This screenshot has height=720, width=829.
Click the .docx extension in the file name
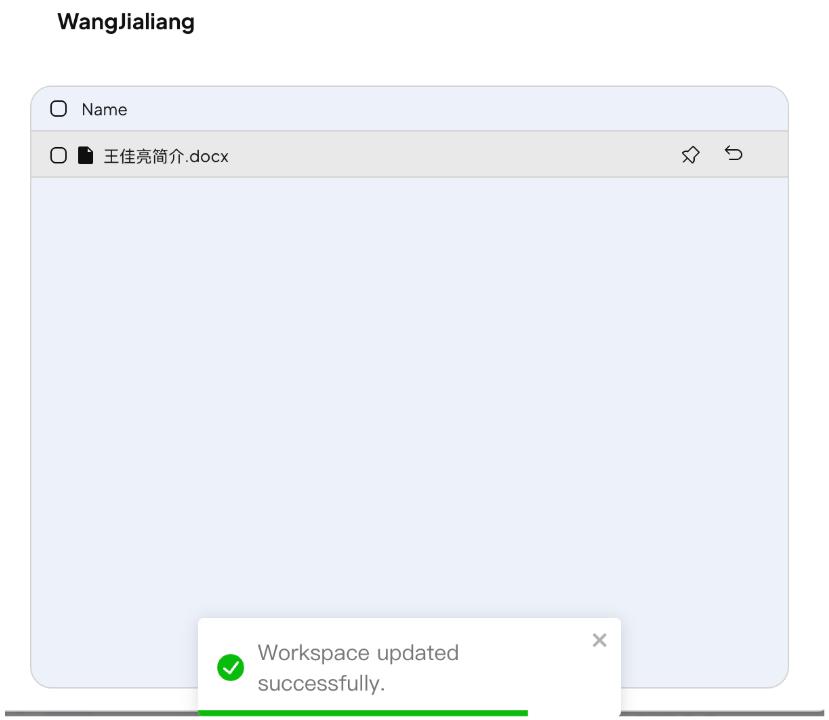207,156
